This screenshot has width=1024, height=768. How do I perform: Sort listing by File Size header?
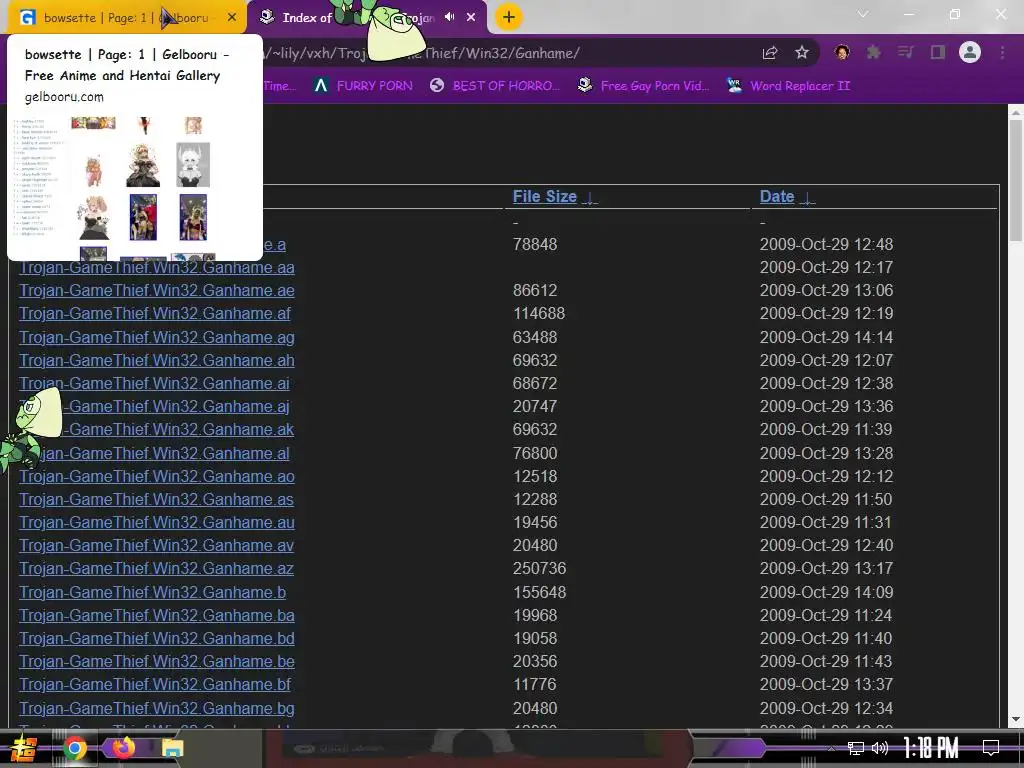(x=545, y=197)
